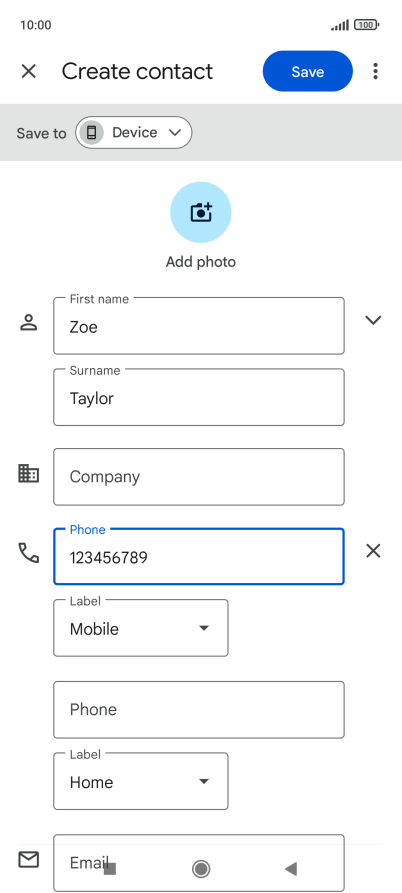The image size is (402, 893).
Task: Tap the Add photo camera icon
Action: coord(200,212)
